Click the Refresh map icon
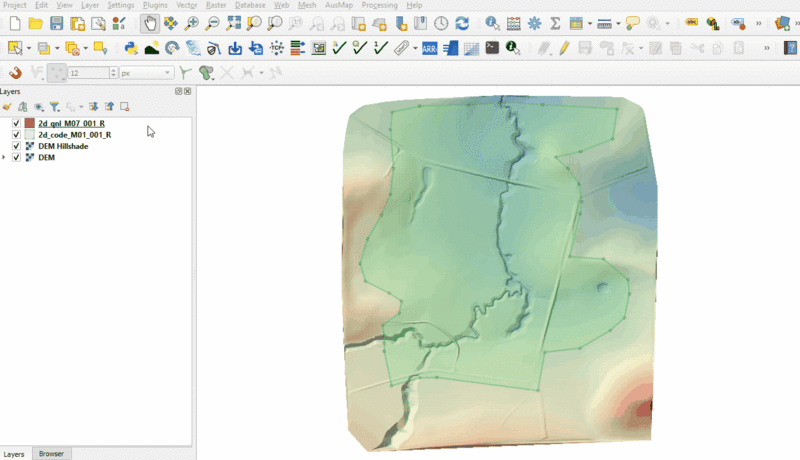Image resolution: width=800 pixels, height=460 pixels. (x=462, y=23)
